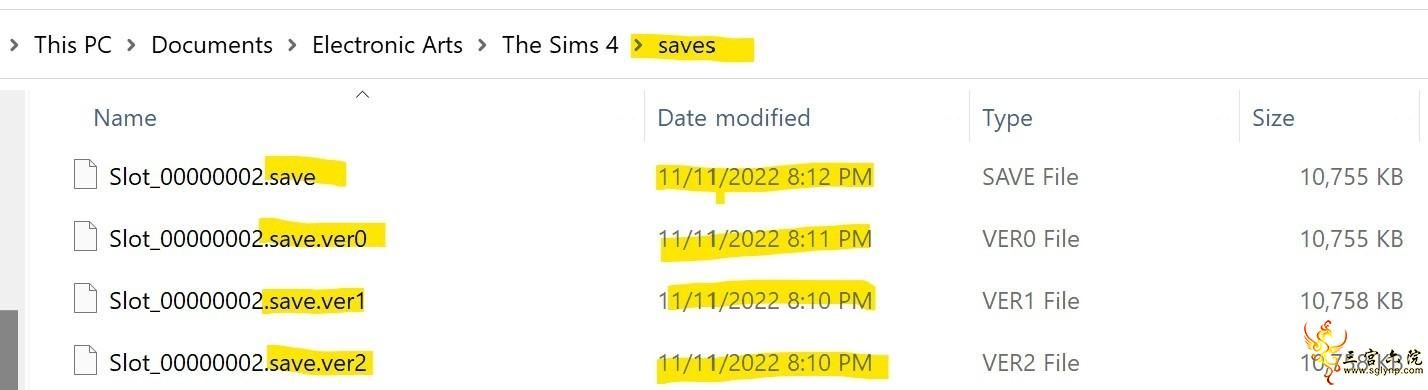This screenshot has width=1428, height=390.
Task: Click the file icon of Slot_00000002.save.ver1
Action: (86, 300)
